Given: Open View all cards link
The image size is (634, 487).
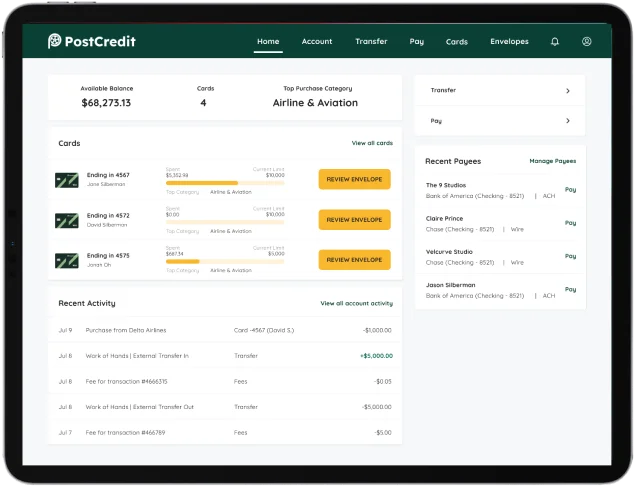Looking at the screenshot, I should coord(372,143).
